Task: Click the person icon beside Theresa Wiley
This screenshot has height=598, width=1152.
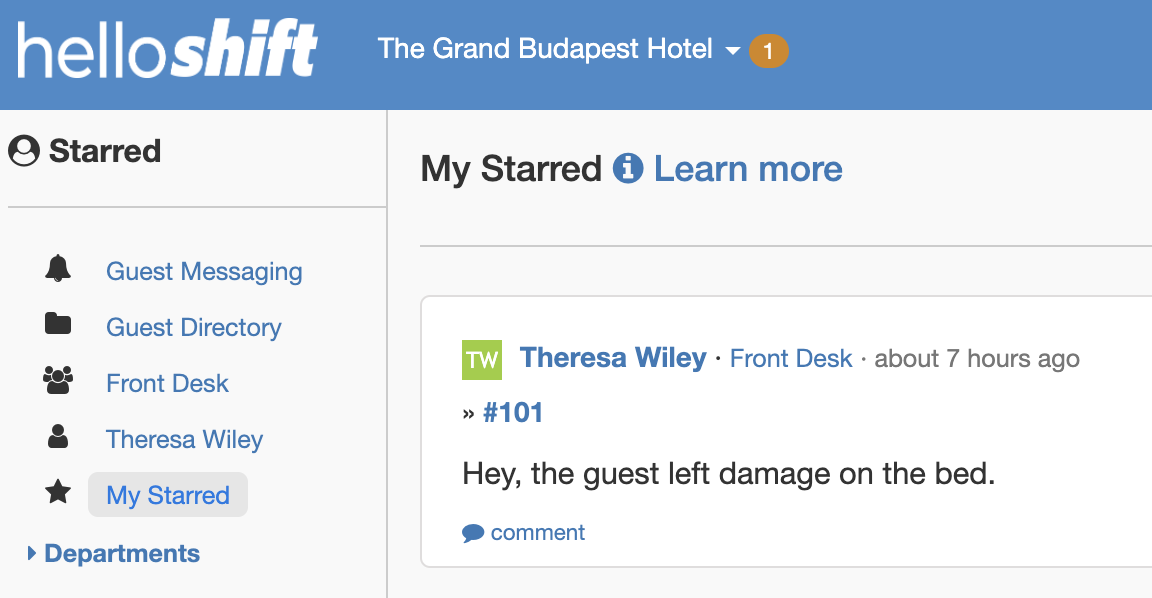Action: click(58, 436)
